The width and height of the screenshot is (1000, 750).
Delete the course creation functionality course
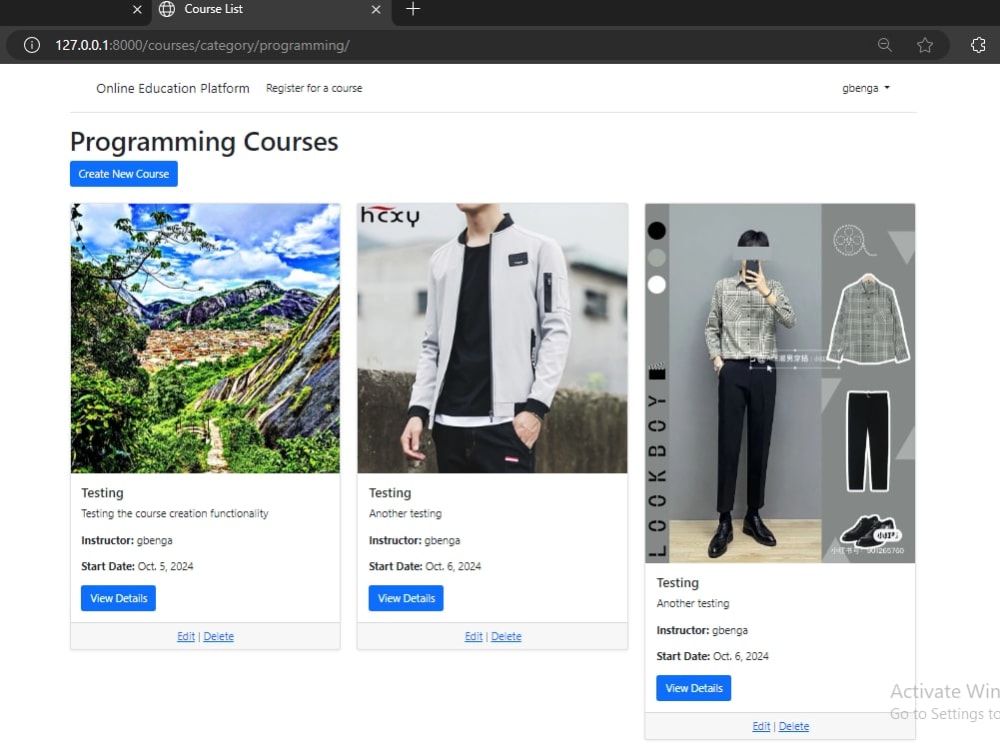[x=219, y=636]
